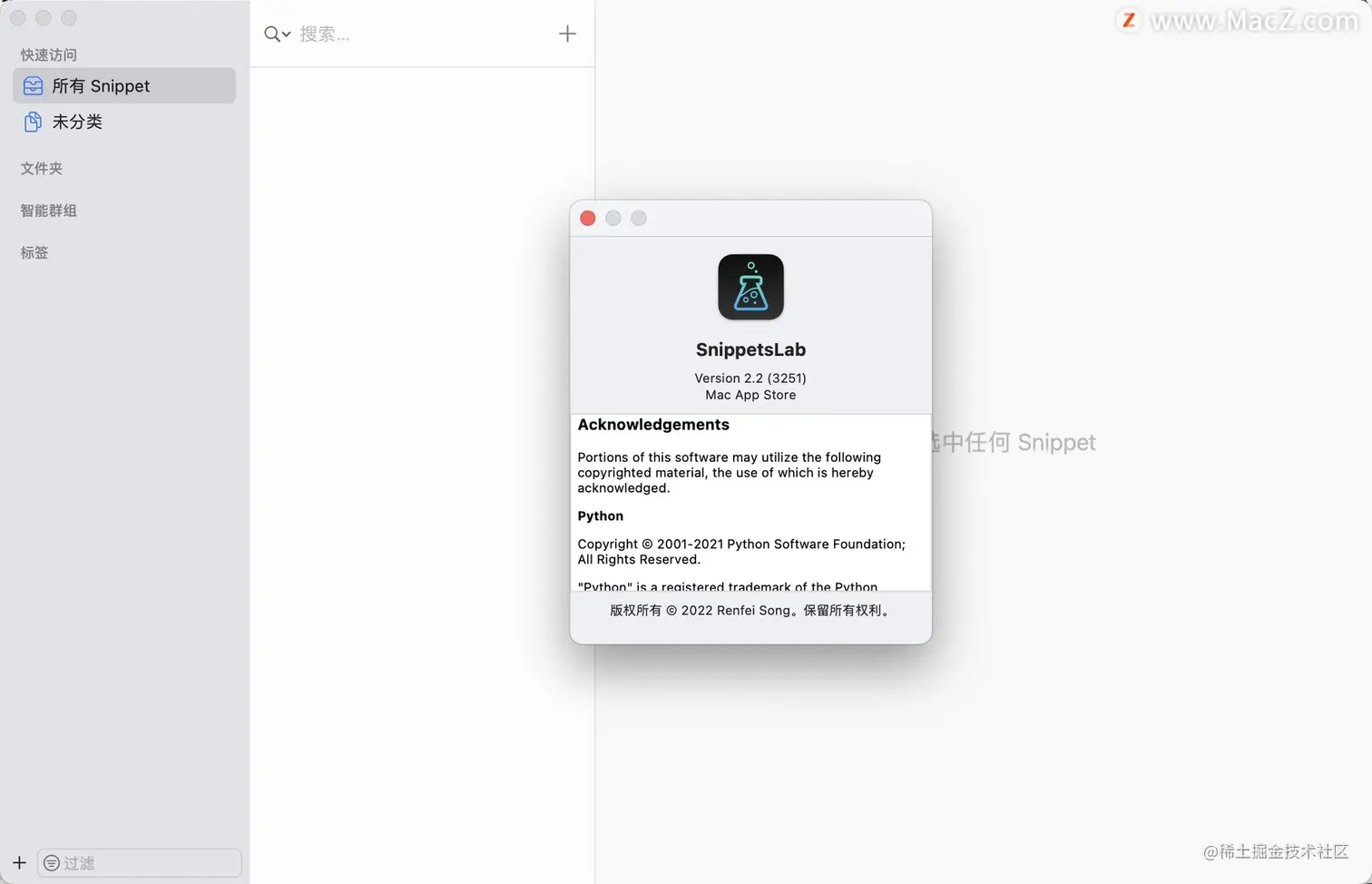Viewport: 1372px width, 884px height.
Task: Select 所有 Snippet in the sidebar
Action: tap(124, 85)
